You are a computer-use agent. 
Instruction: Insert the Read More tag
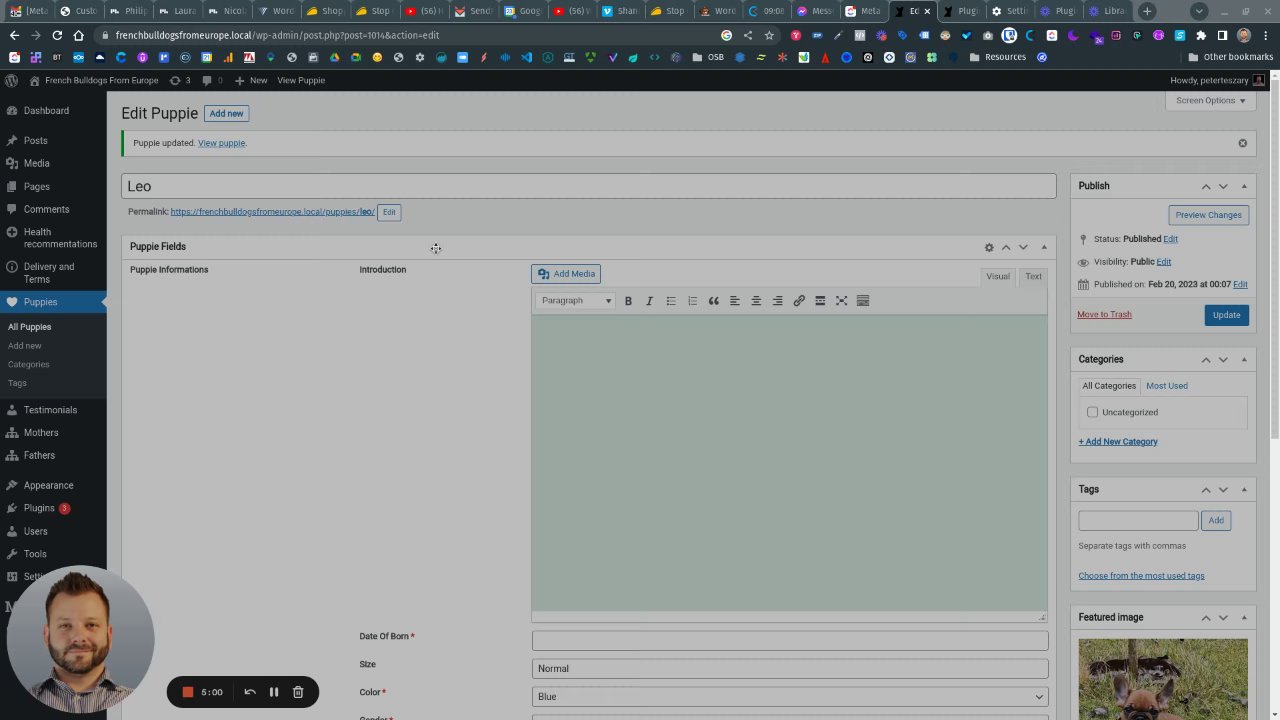820,301
